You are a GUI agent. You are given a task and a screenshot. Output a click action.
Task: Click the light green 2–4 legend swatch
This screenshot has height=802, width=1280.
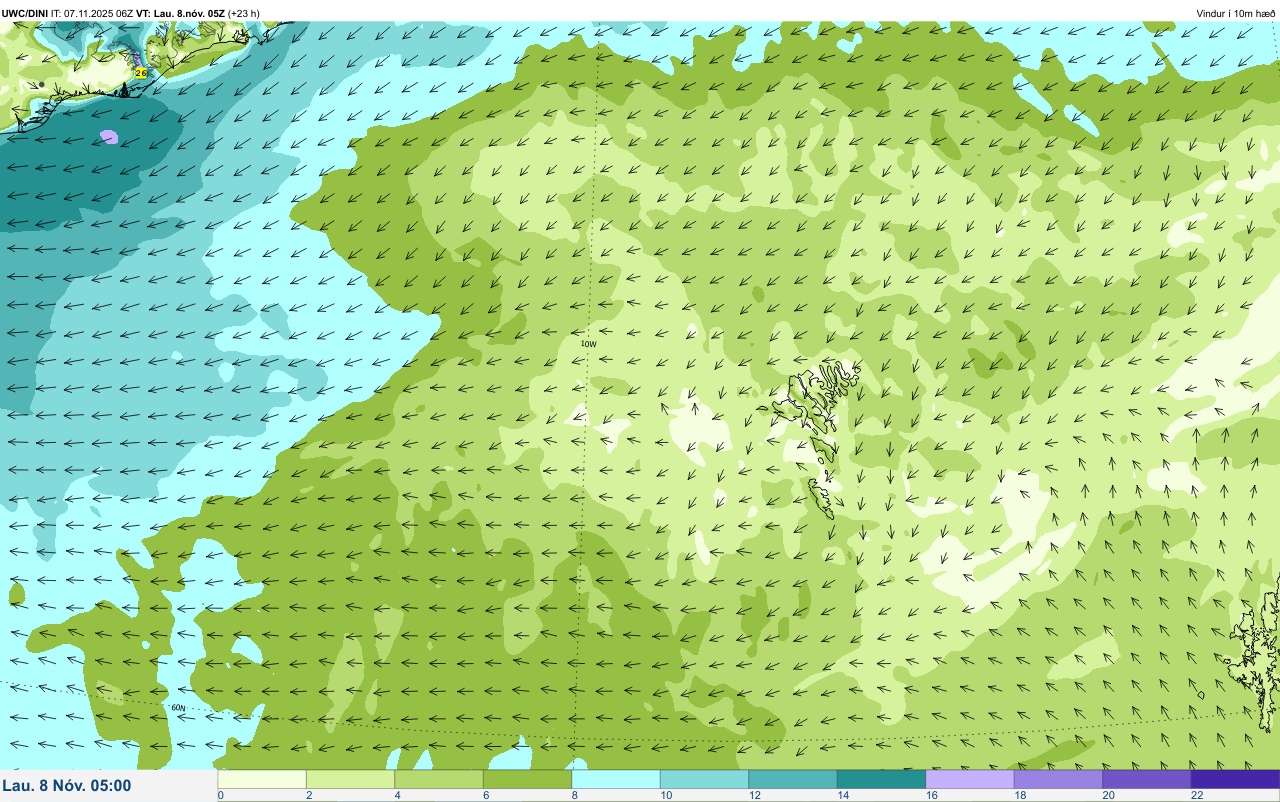(350, 779)
